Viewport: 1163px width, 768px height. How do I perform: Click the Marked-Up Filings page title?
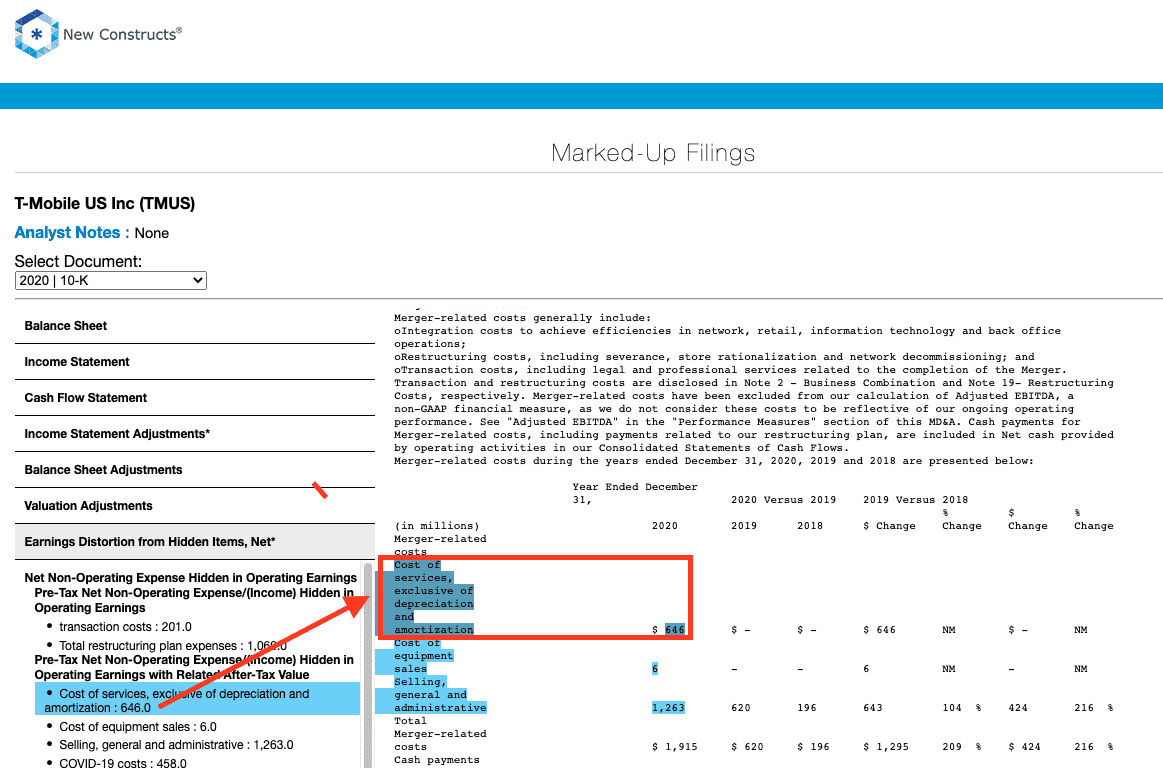tap(653, 153)
